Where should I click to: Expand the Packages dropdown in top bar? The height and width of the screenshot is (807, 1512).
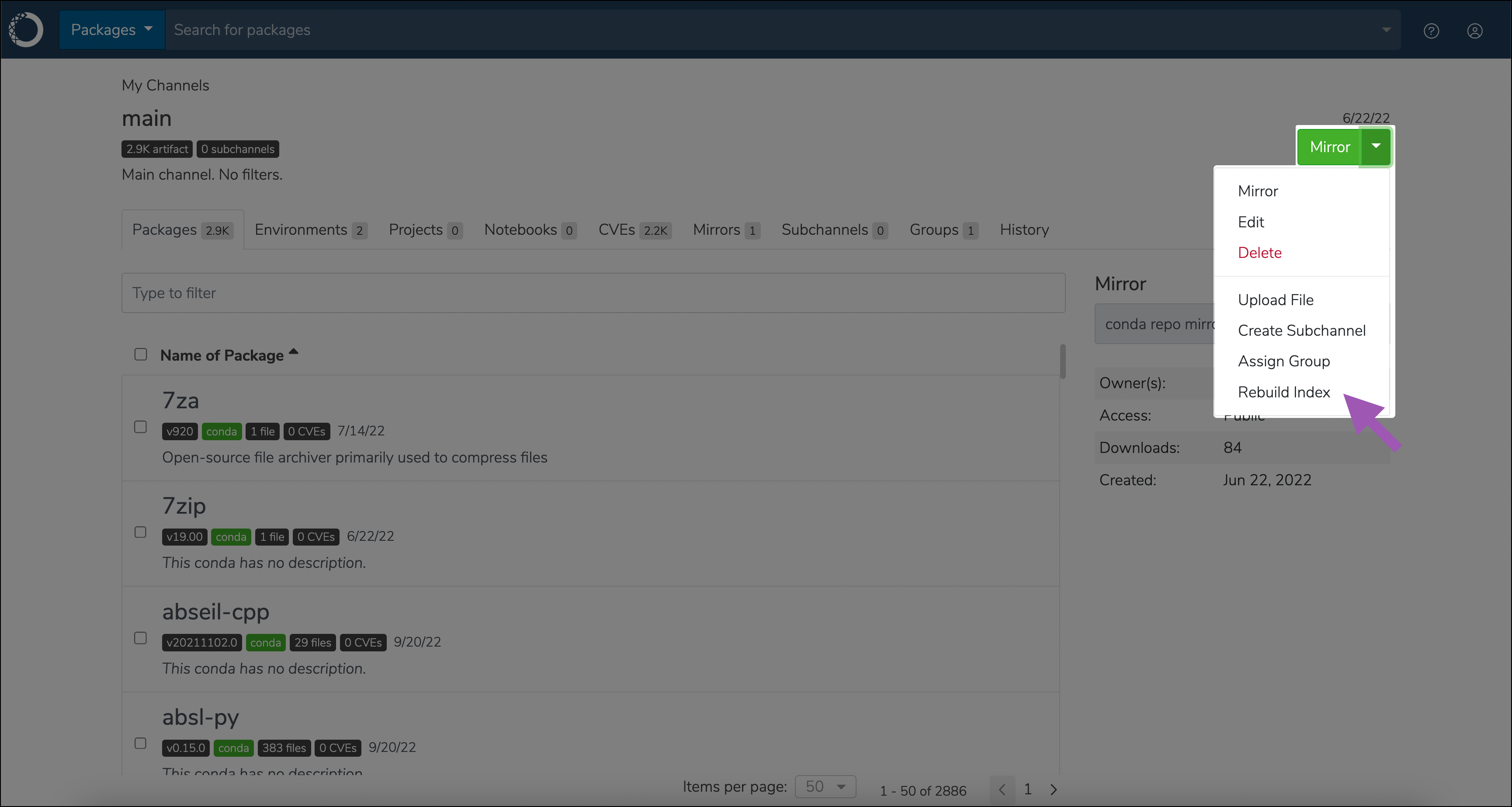coord(111,29)
